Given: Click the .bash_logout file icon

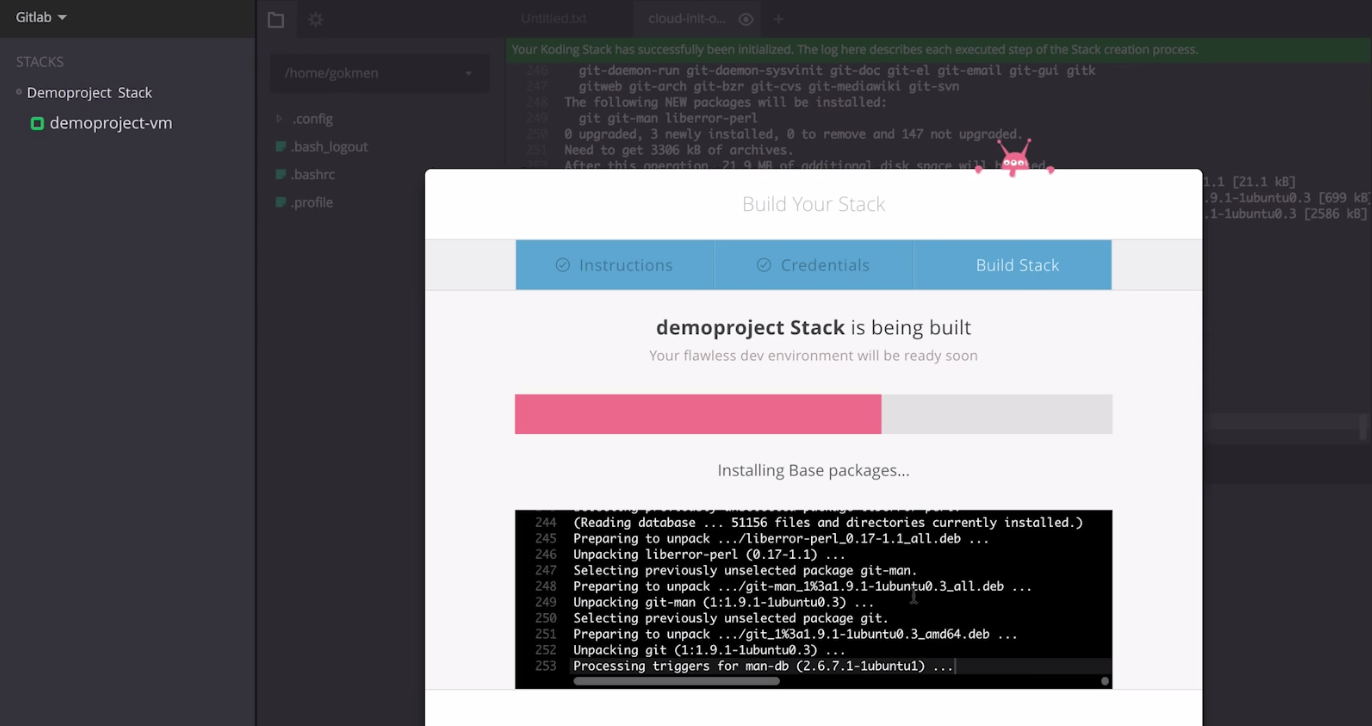Looking at the screenshot, I should [x=280, y=146].
